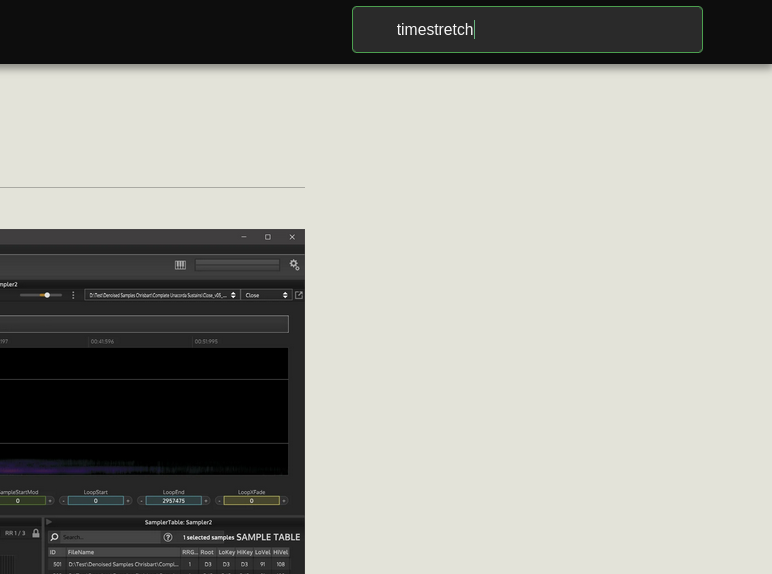Viewport: 772px width, 574px height.
Task: Decrease LoopStart value with minus button
Action: [63, 501]
